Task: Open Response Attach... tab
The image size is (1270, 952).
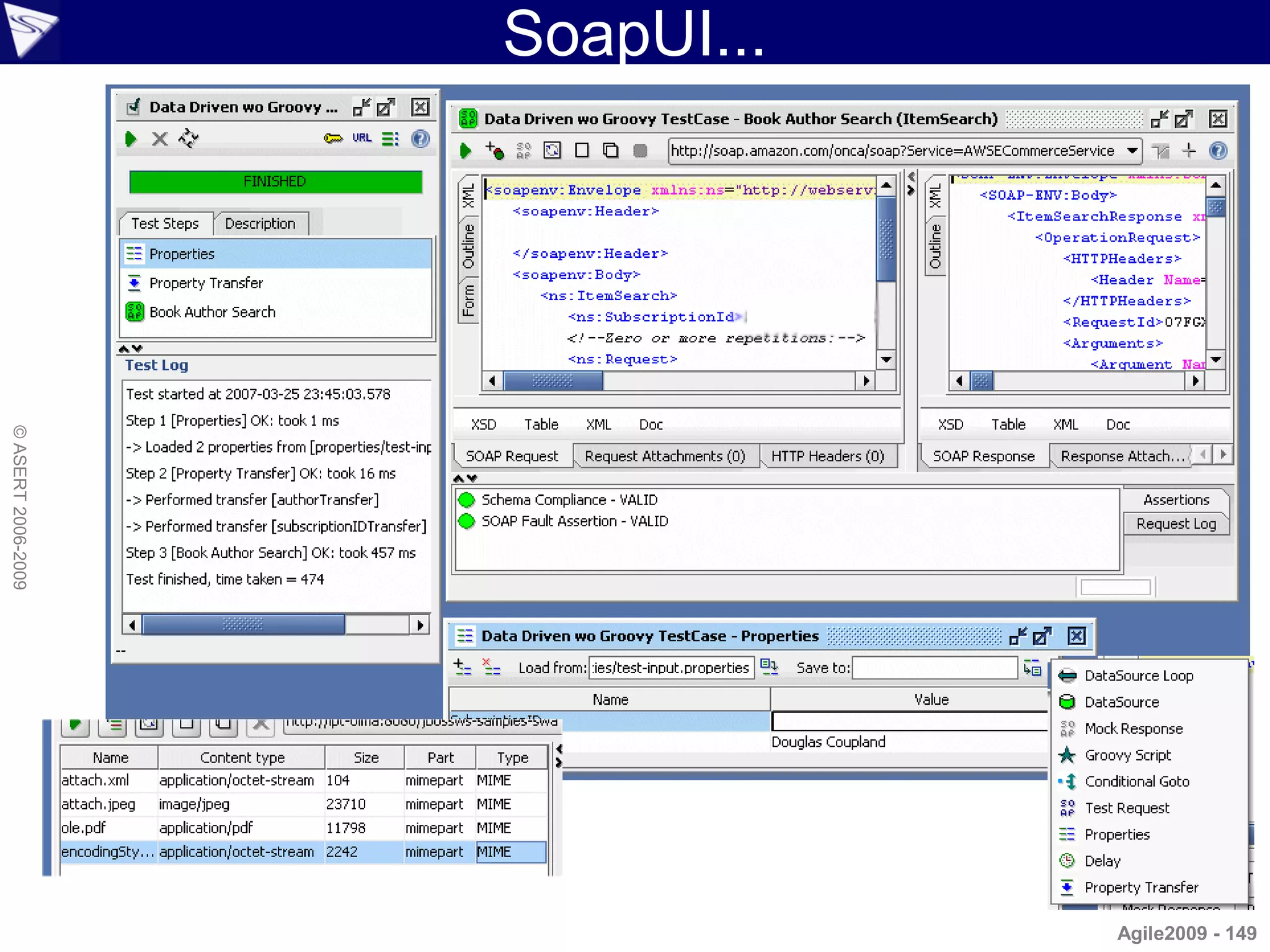Action: pos(1121,456)
